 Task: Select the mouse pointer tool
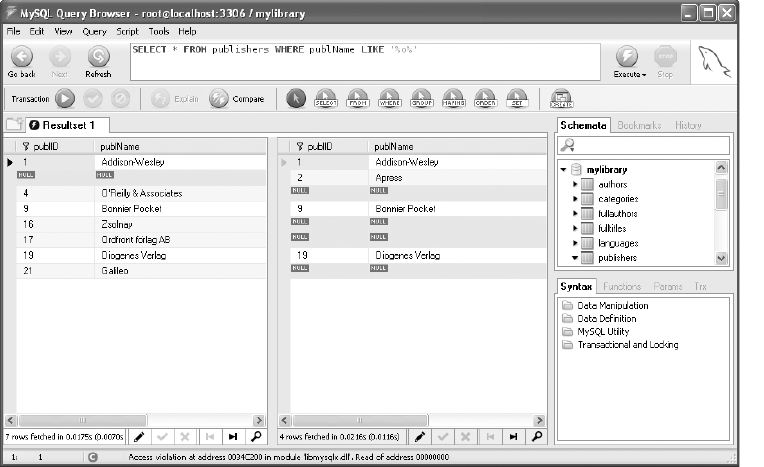(296, 98)
